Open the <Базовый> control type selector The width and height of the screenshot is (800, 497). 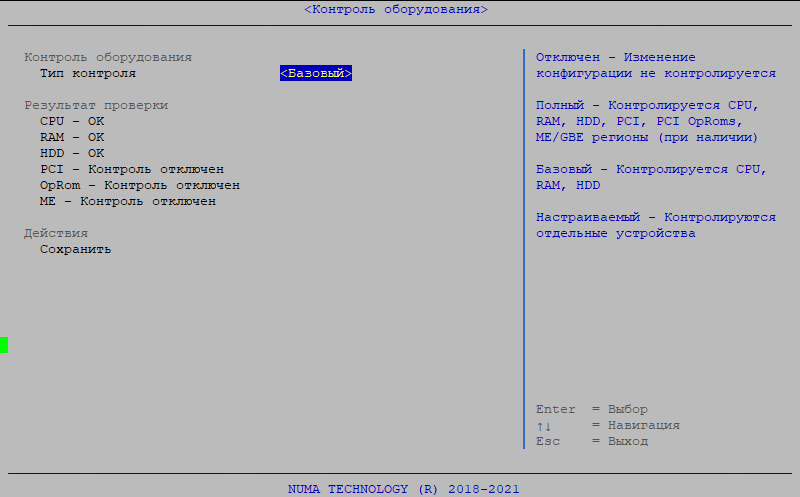pos(316,73)
